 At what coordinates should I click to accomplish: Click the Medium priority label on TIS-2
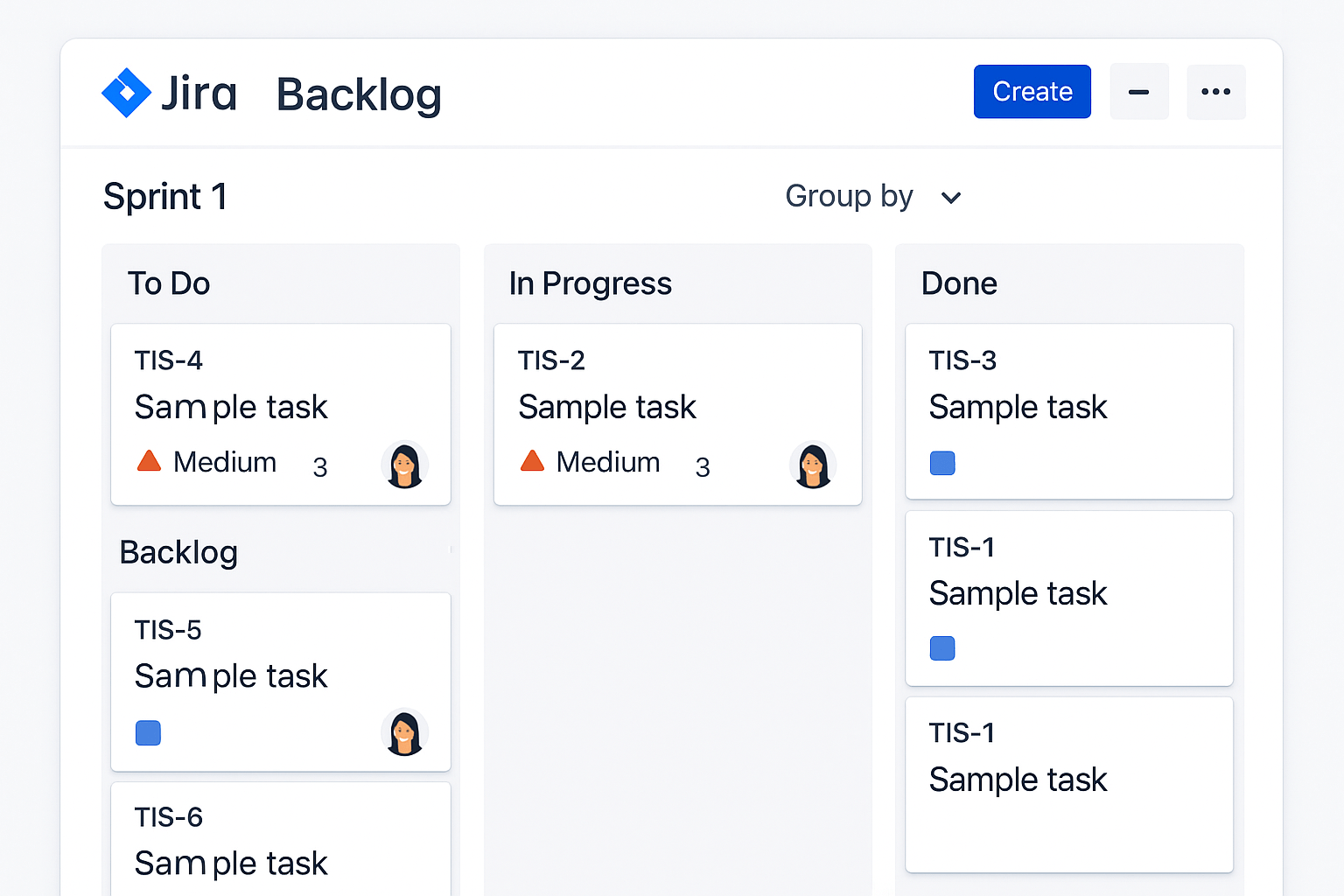[x=608, y=462]
